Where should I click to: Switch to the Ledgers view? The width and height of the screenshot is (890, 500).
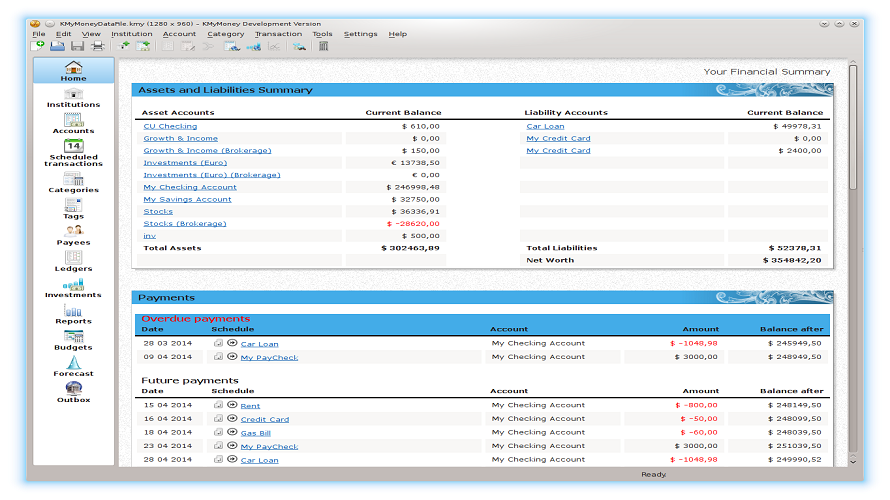(x=73, y=260)
